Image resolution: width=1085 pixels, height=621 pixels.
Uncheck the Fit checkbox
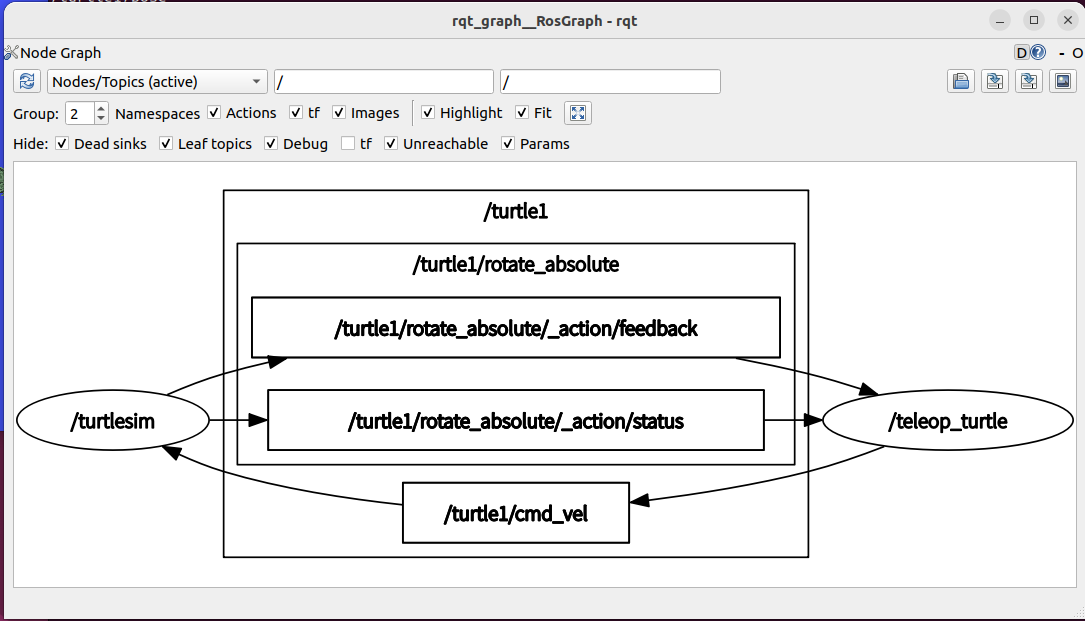coord(522,112)
